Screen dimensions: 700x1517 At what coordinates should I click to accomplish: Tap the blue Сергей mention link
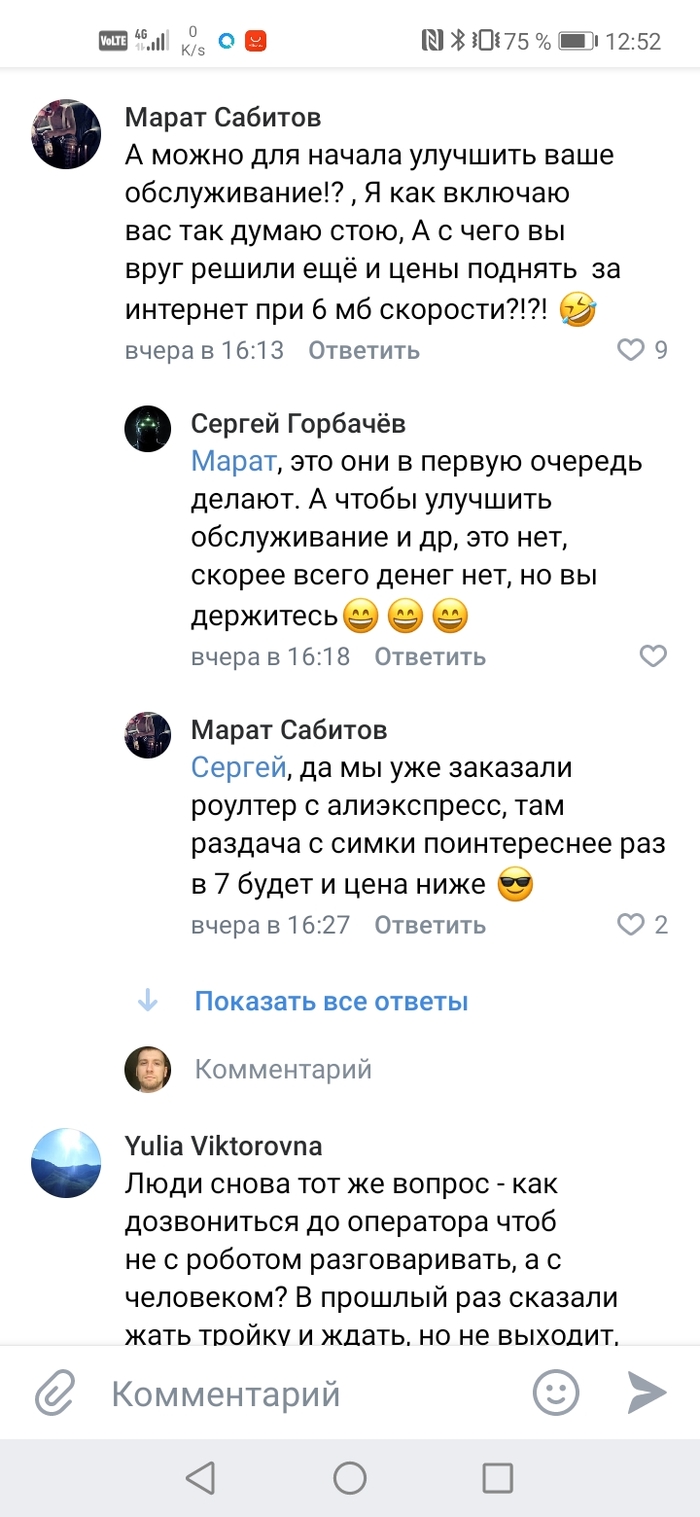(x=238, y=769)
